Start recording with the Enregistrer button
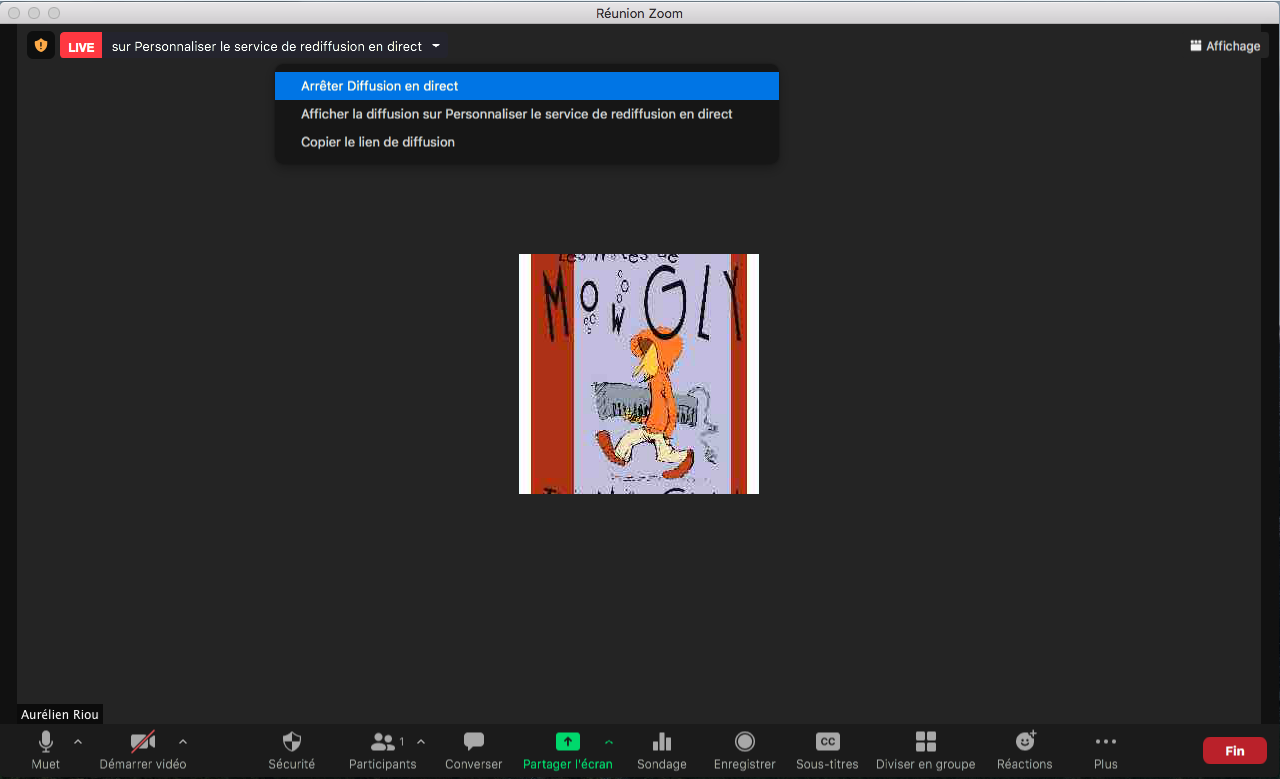The image size is (1280, 779). [x=744, y=742]
